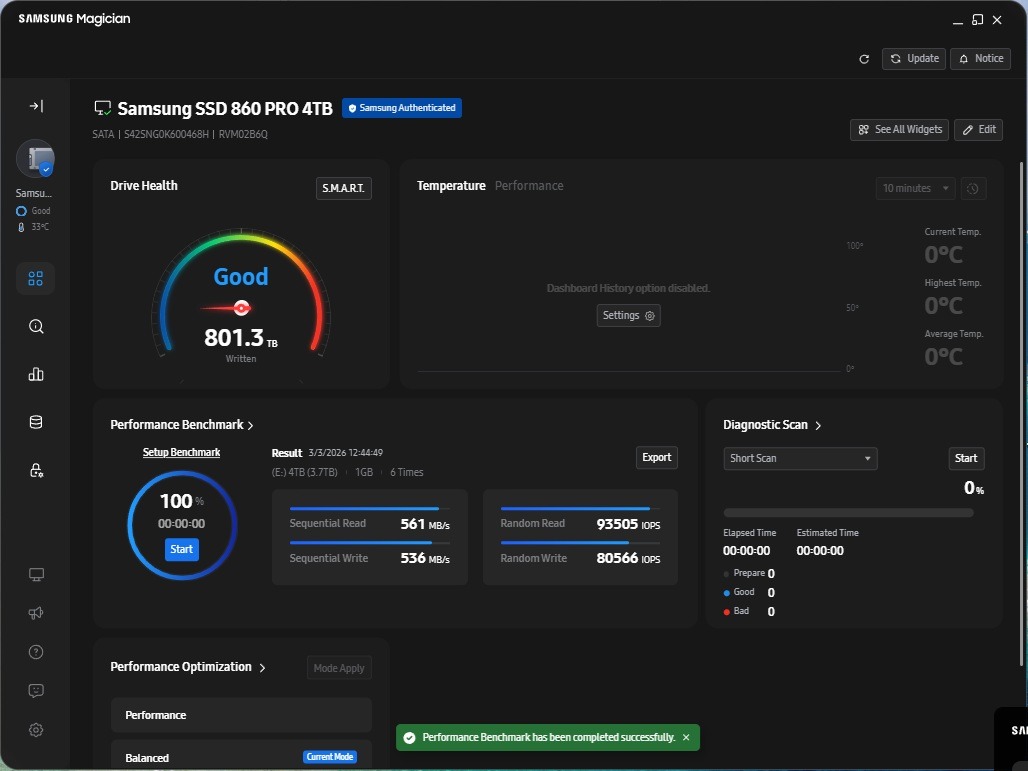Start the performance benchmark
The width and height of the screenshot is (1028, 771).
[x=182, y=549]
